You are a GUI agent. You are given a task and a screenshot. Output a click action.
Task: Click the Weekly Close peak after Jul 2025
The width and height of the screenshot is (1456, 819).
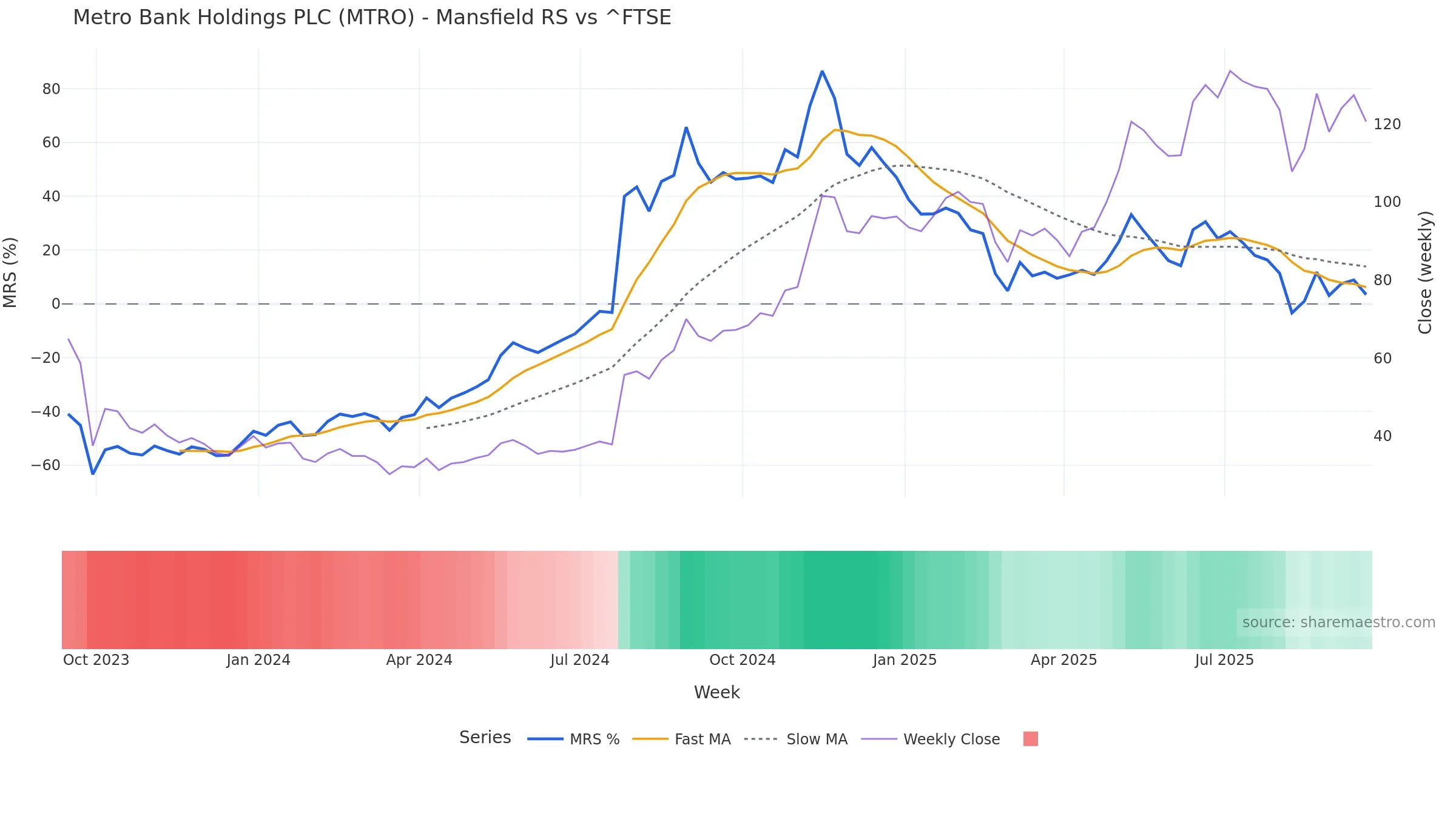pyautogui.click(x=1230, y=71)
